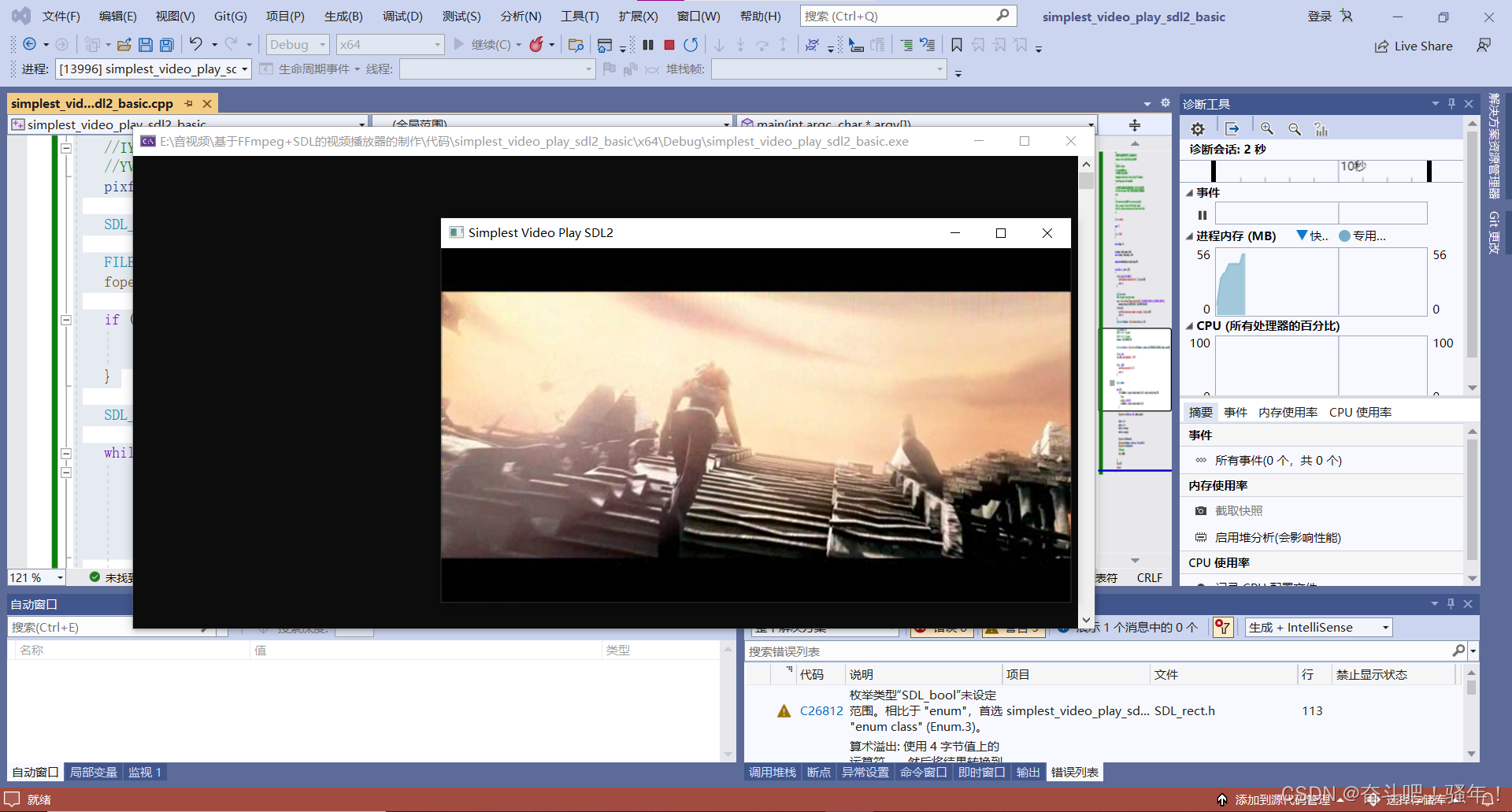Collapse the 事件 section in Diagnostic Tools
1512x812 pixels.
(x=1189, y=193)
